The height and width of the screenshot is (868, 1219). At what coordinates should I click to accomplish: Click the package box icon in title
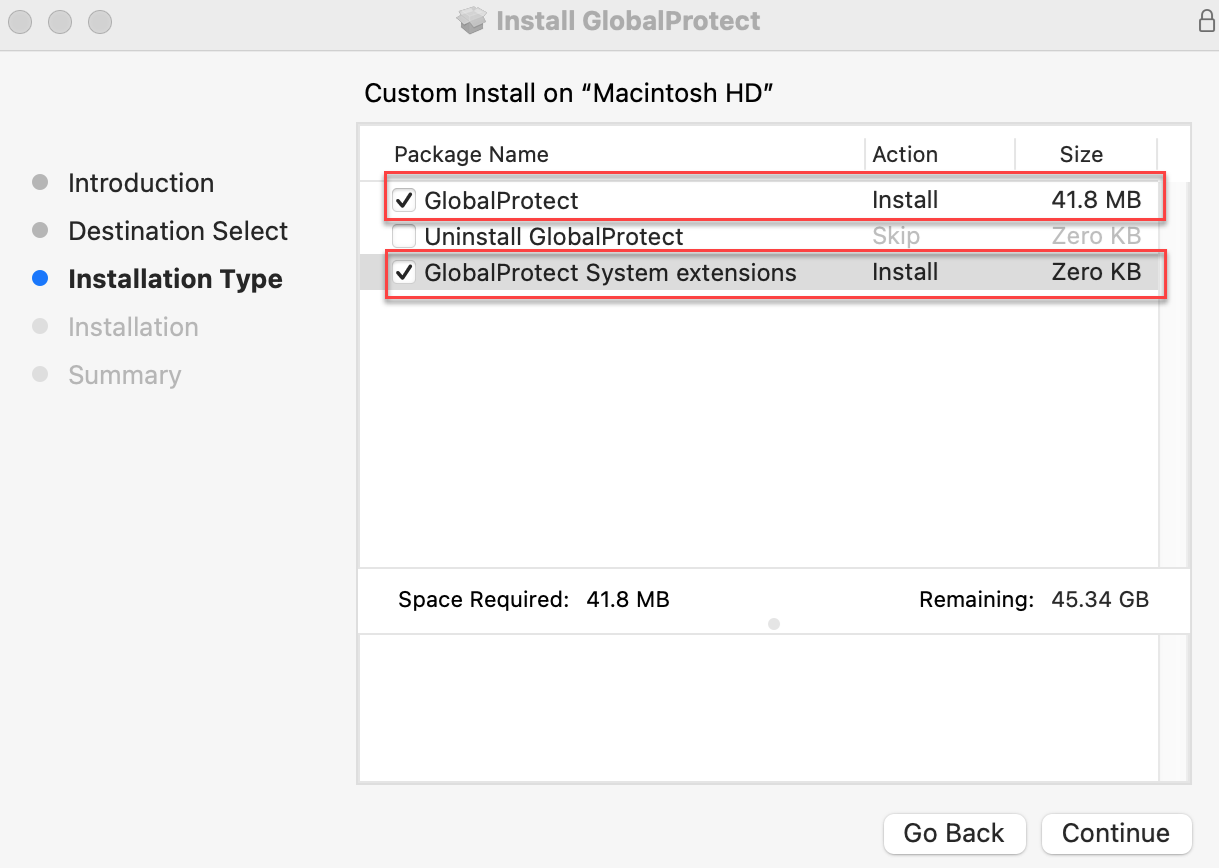click(x=471, y=20)
